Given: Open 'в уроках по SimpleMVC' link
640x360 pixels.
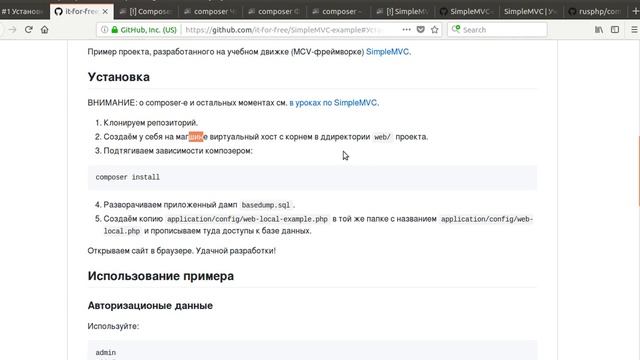Looking at the screenshot, I should point(333,103).
